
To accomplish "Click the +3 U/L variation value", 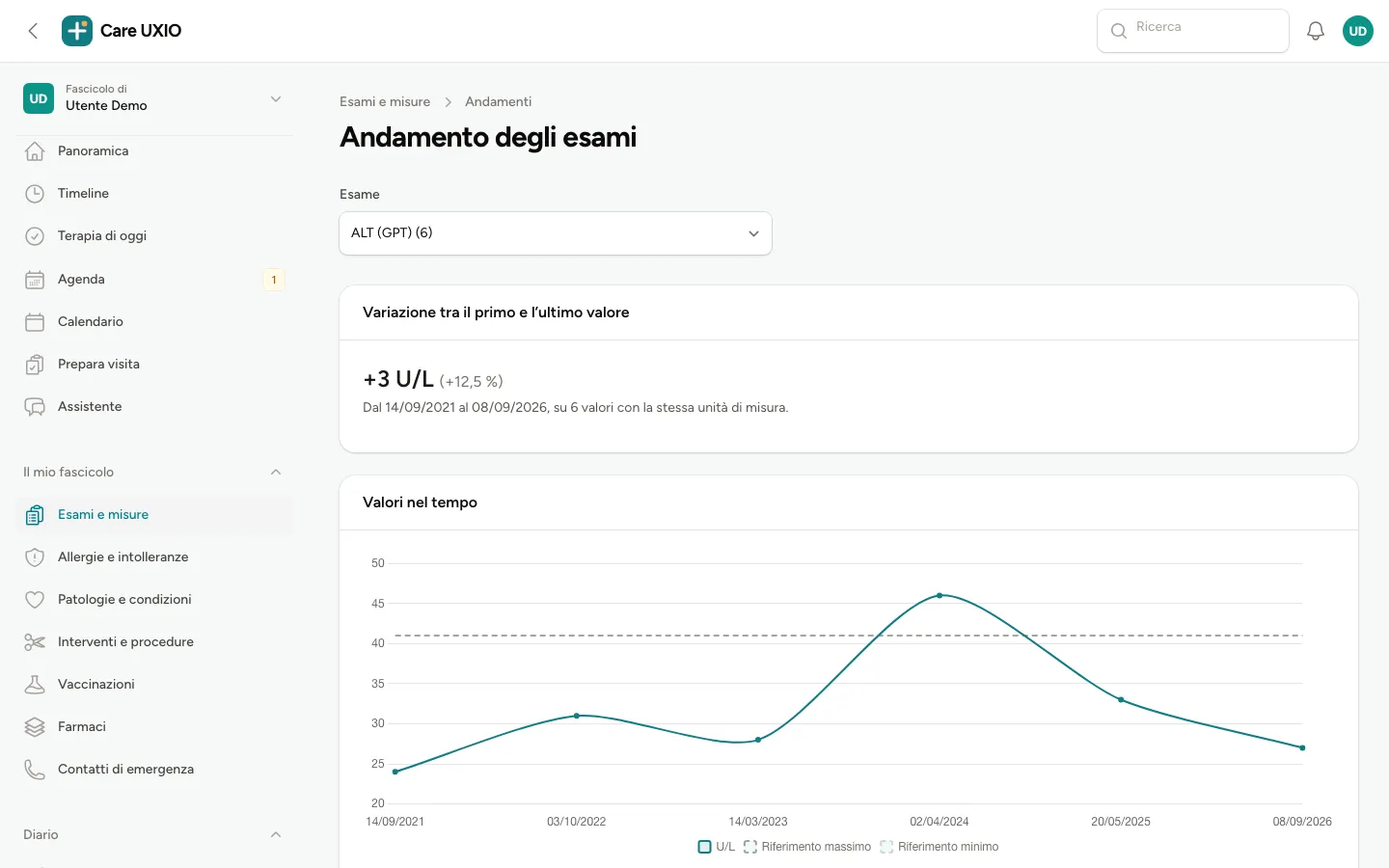I will 398,380.
